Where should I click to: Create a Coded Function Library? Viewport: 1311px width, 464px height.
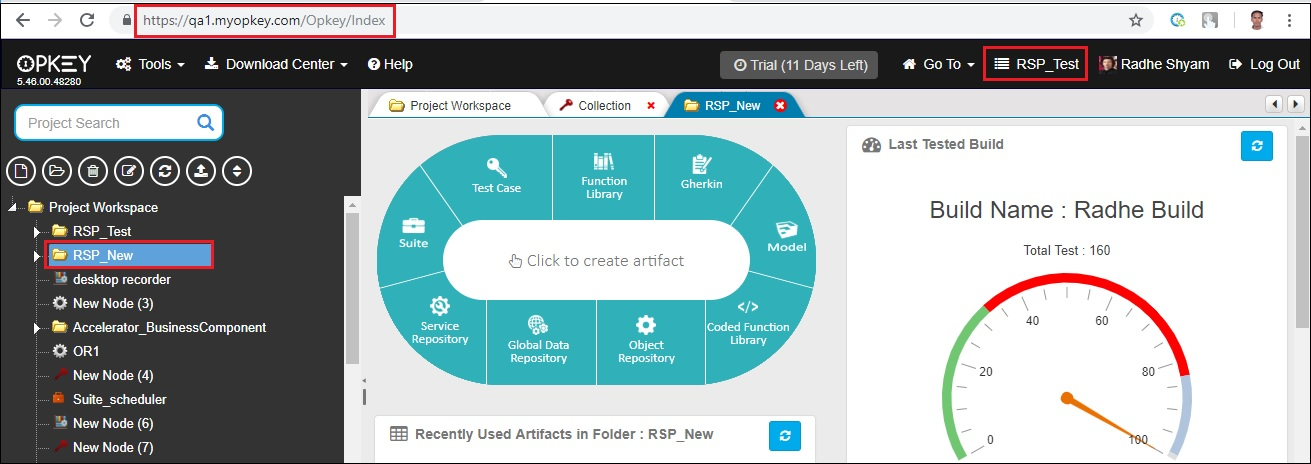pos(748,322)
